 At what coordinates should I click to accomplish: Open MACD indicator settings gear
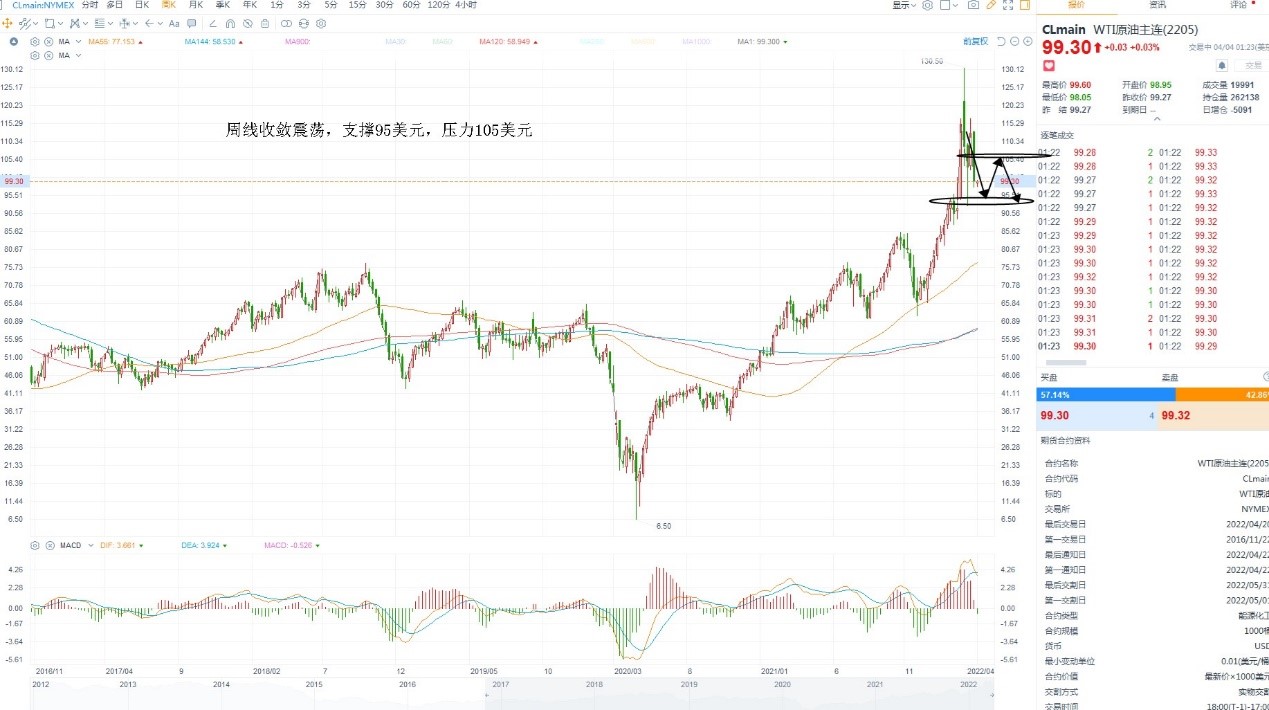tap(35, 545)
